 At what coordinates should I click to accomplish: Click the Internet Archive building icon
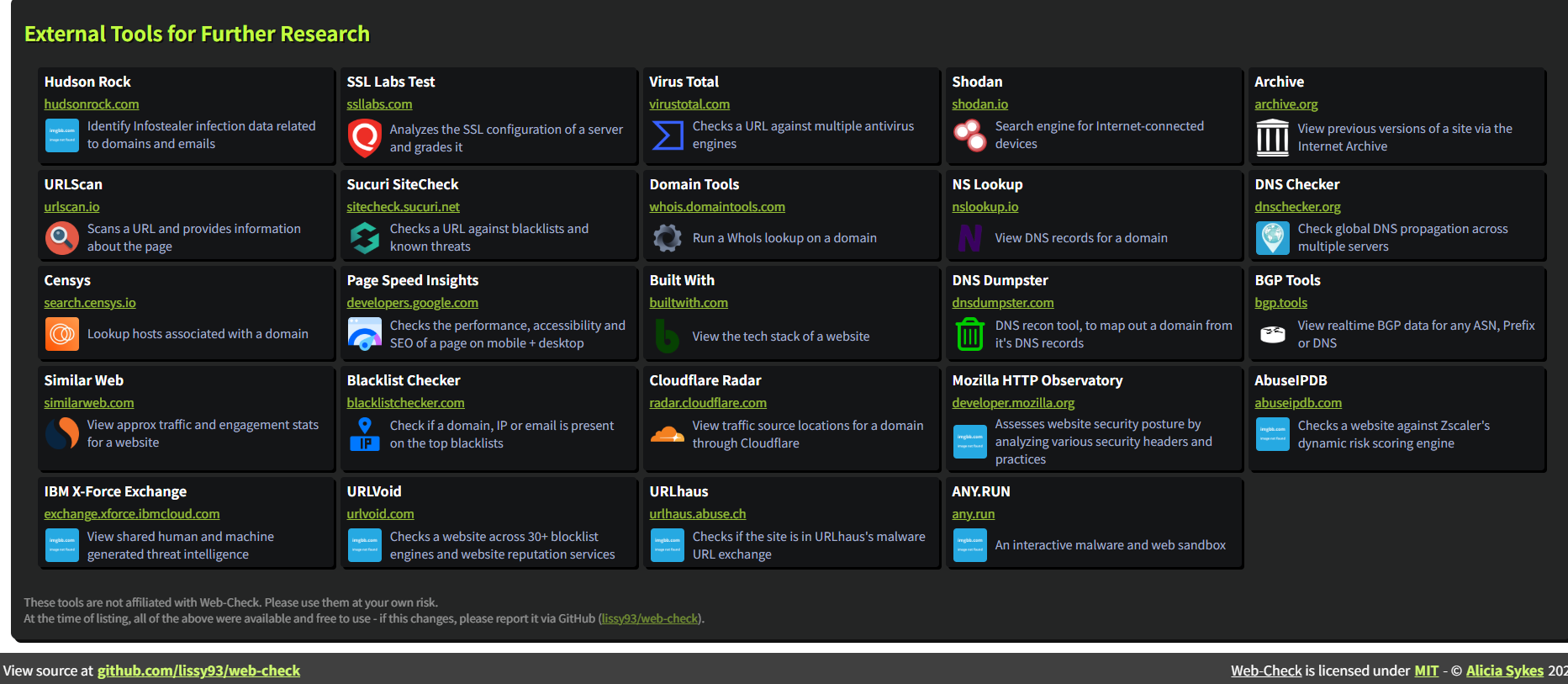coord(1273,138)
